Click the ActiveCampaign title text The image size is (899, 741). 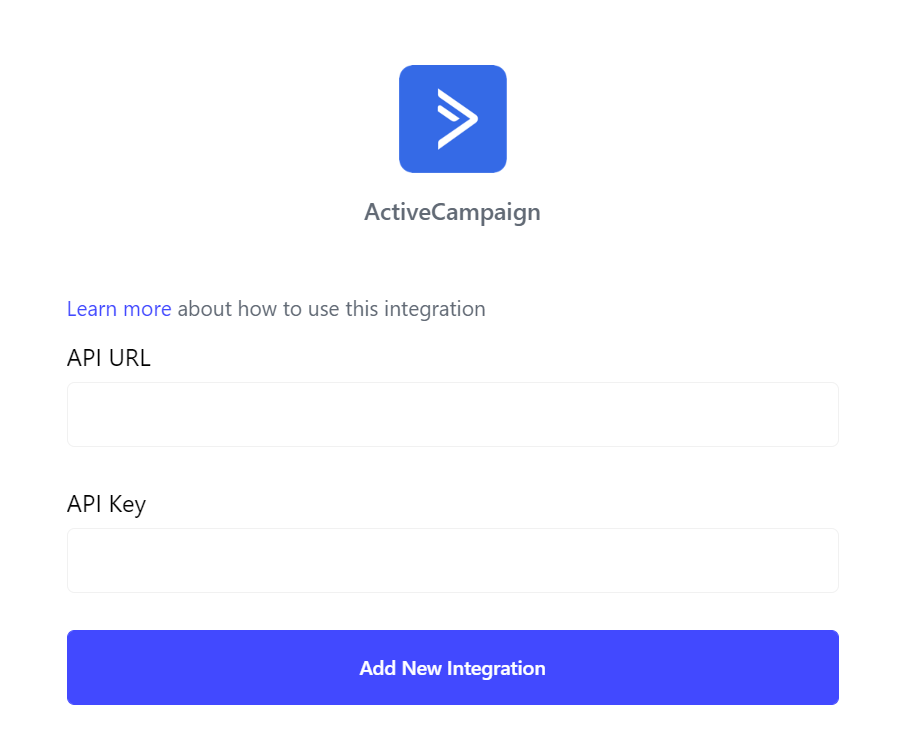(452, 212)
